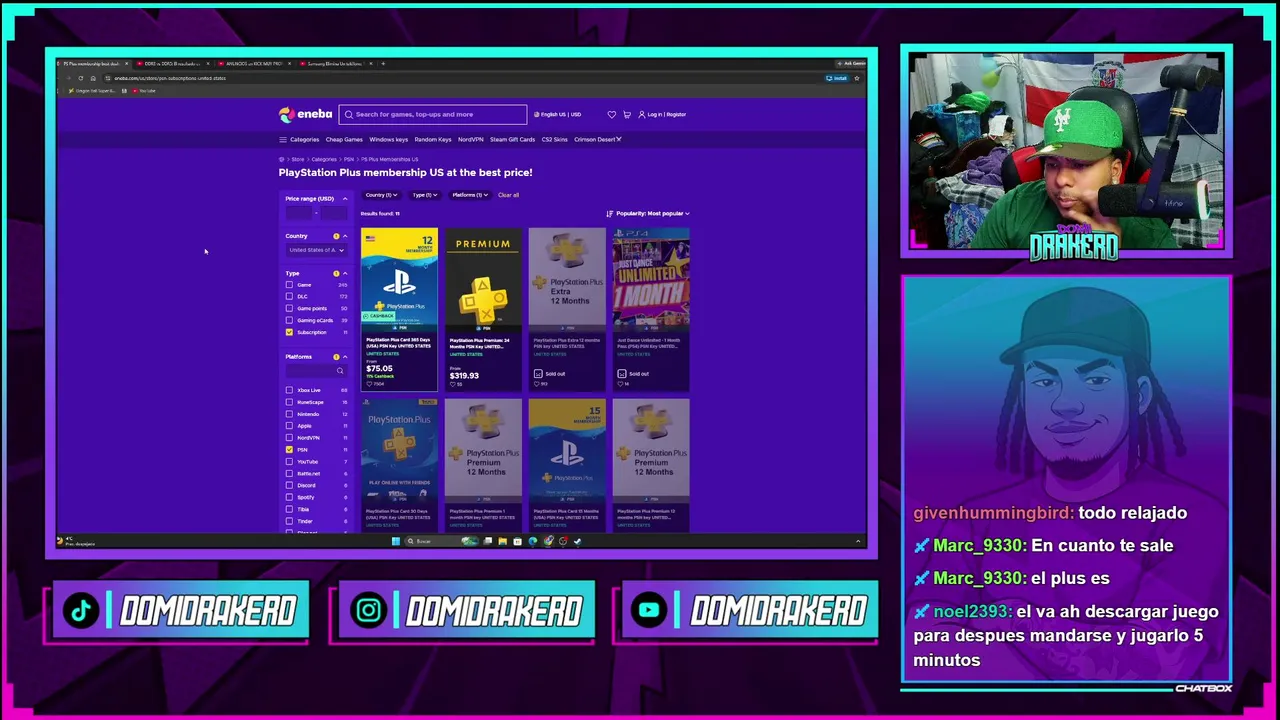This screenshot has height=720, width=1280.
Task: Check the Xbox Live platform checkbox
Action: click(x=290, y=390)
